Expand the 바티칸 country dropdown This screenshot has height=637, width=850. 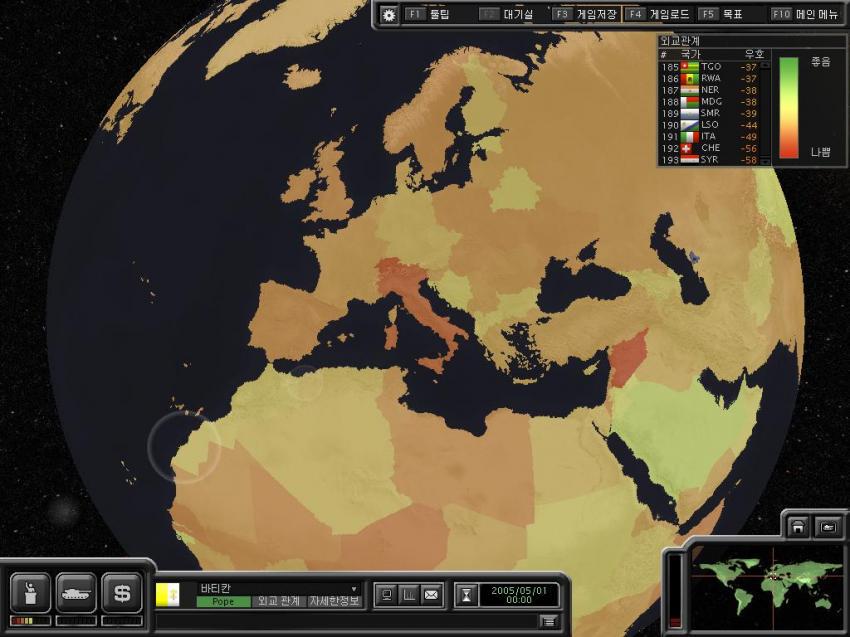(x=353, y=589)
